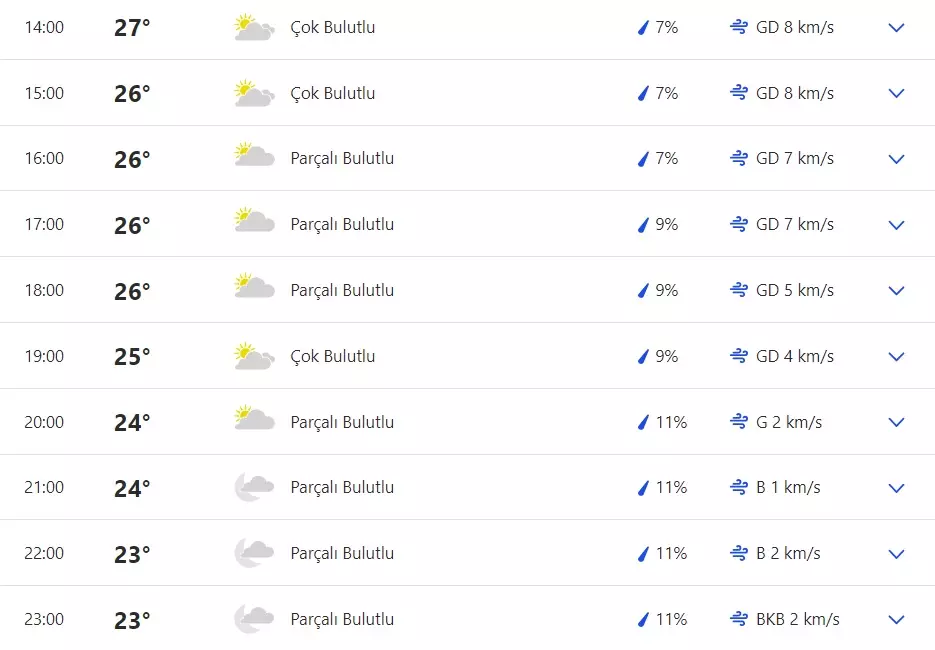Click the partly cloudy icon at 16:00
Screen dimensions: 935x650
pyautogui.click(x=254, y=159)
